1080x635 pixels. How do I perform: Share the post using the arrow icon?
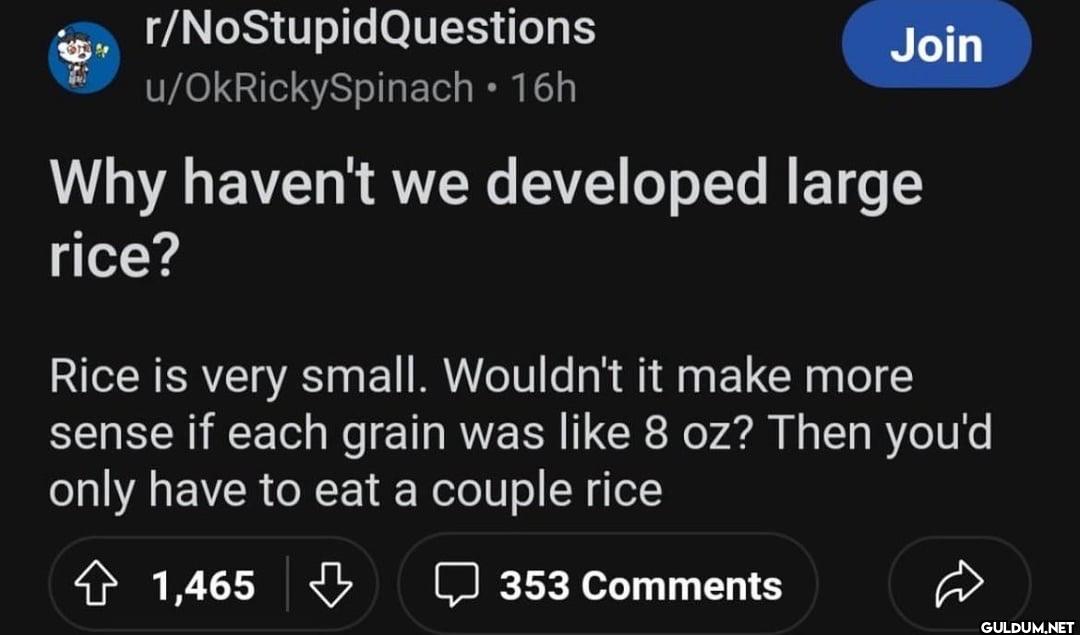(960, 585)
